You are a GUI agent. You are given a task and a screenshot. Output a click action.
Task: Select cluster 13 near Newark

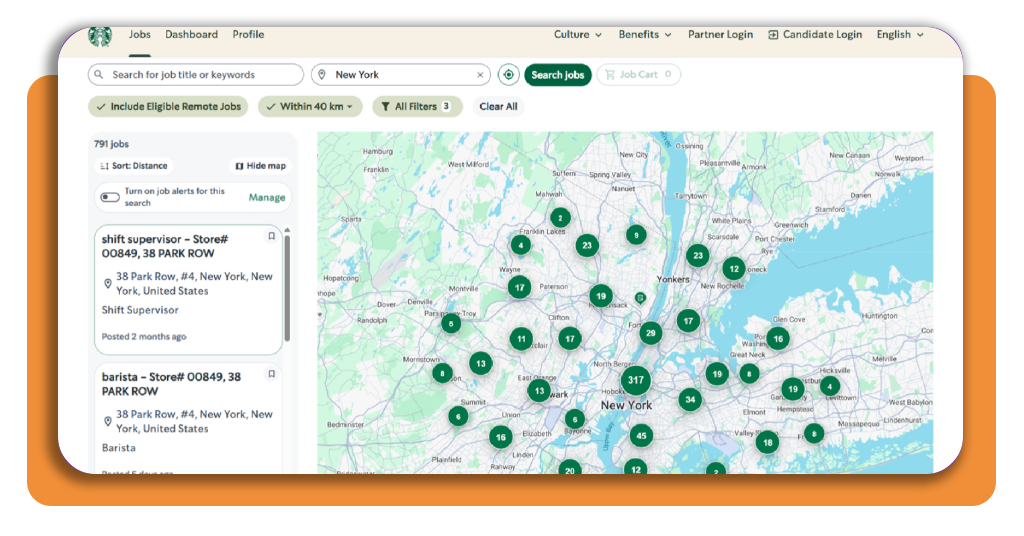pos(539,391)
